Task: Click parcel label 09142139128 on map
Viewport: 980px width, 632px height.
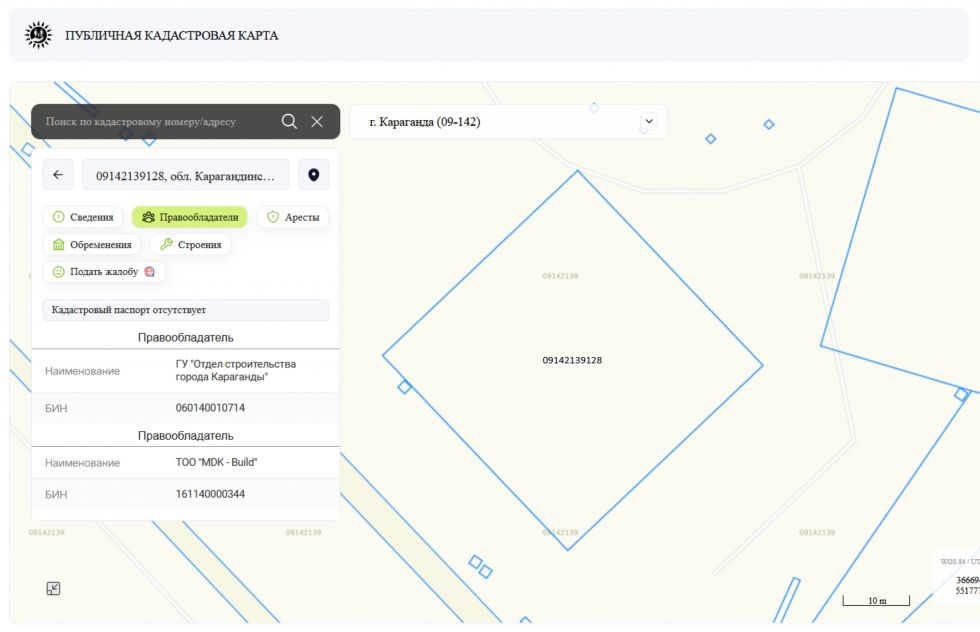Action: (572, 360)
